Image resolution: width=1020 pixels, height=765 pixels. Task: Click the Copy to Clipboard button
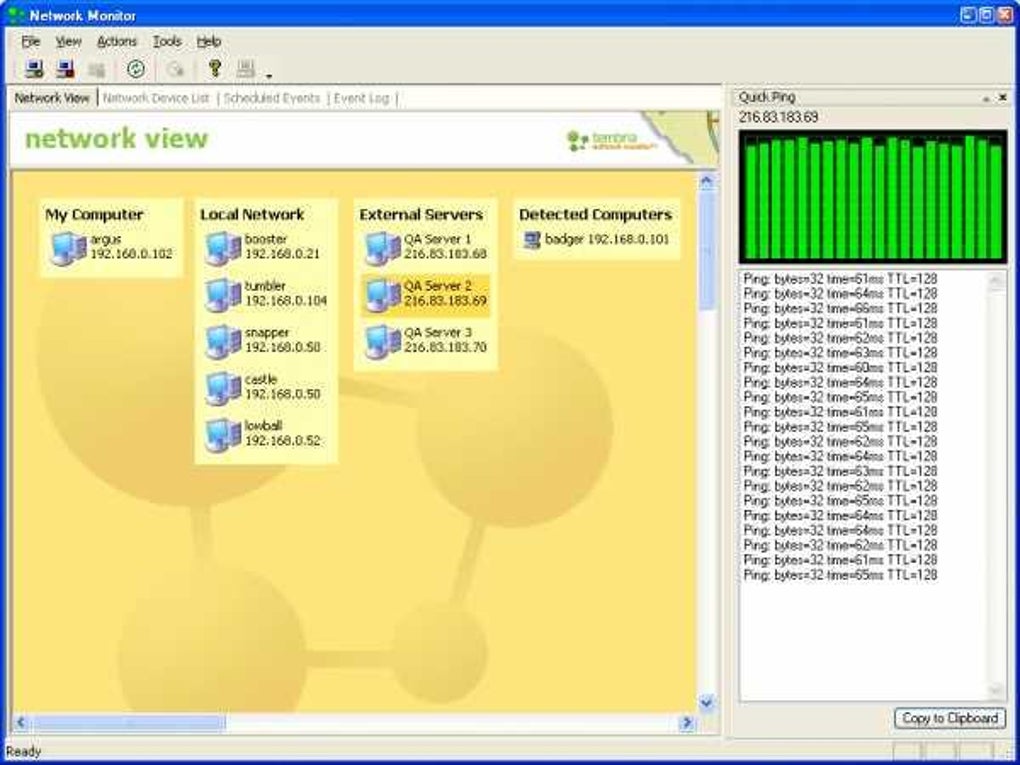[950, 718]
